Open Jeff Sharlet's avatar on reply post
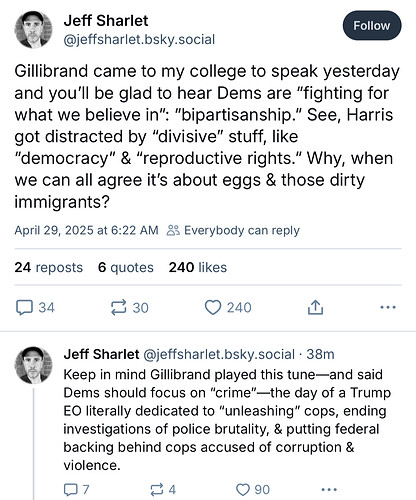This screenshot has width=416, height=500. [x=33, y=365]
